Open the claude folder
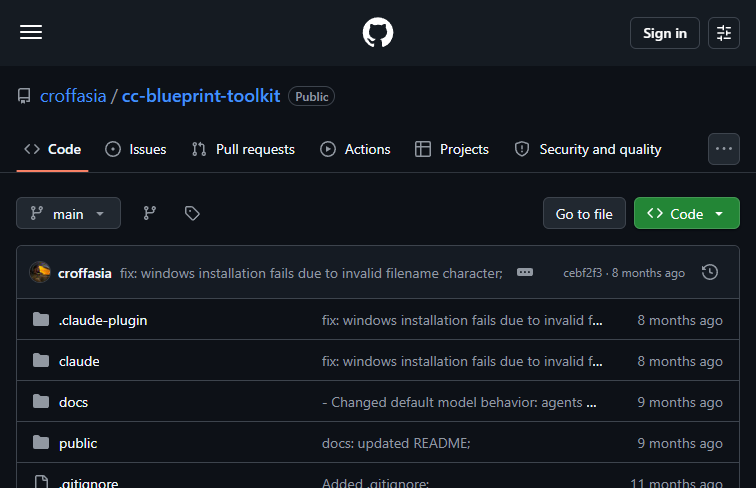This screenshot has width=756, height=488. [x=79, y=361]
